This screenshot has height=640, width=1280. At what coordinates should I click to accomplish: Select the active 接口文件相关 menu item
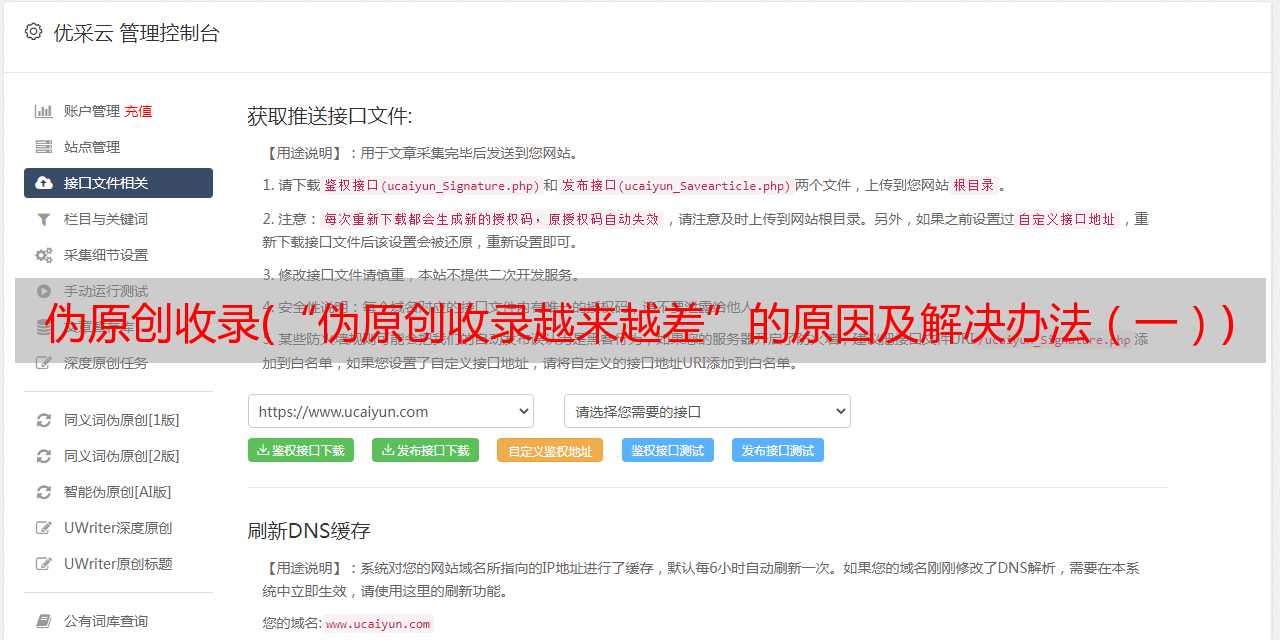(118, 183)
